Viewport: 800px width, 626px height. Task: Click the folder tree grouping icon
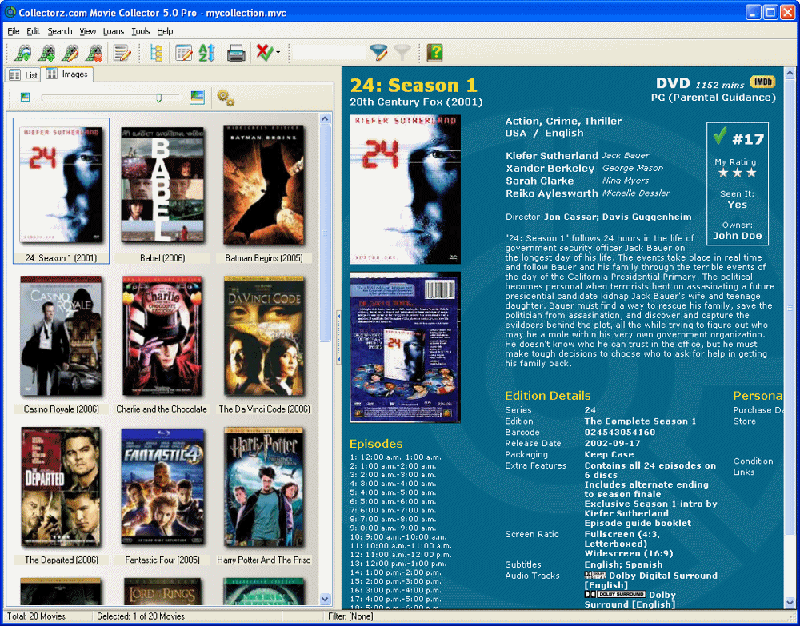[x=156, y=53]
